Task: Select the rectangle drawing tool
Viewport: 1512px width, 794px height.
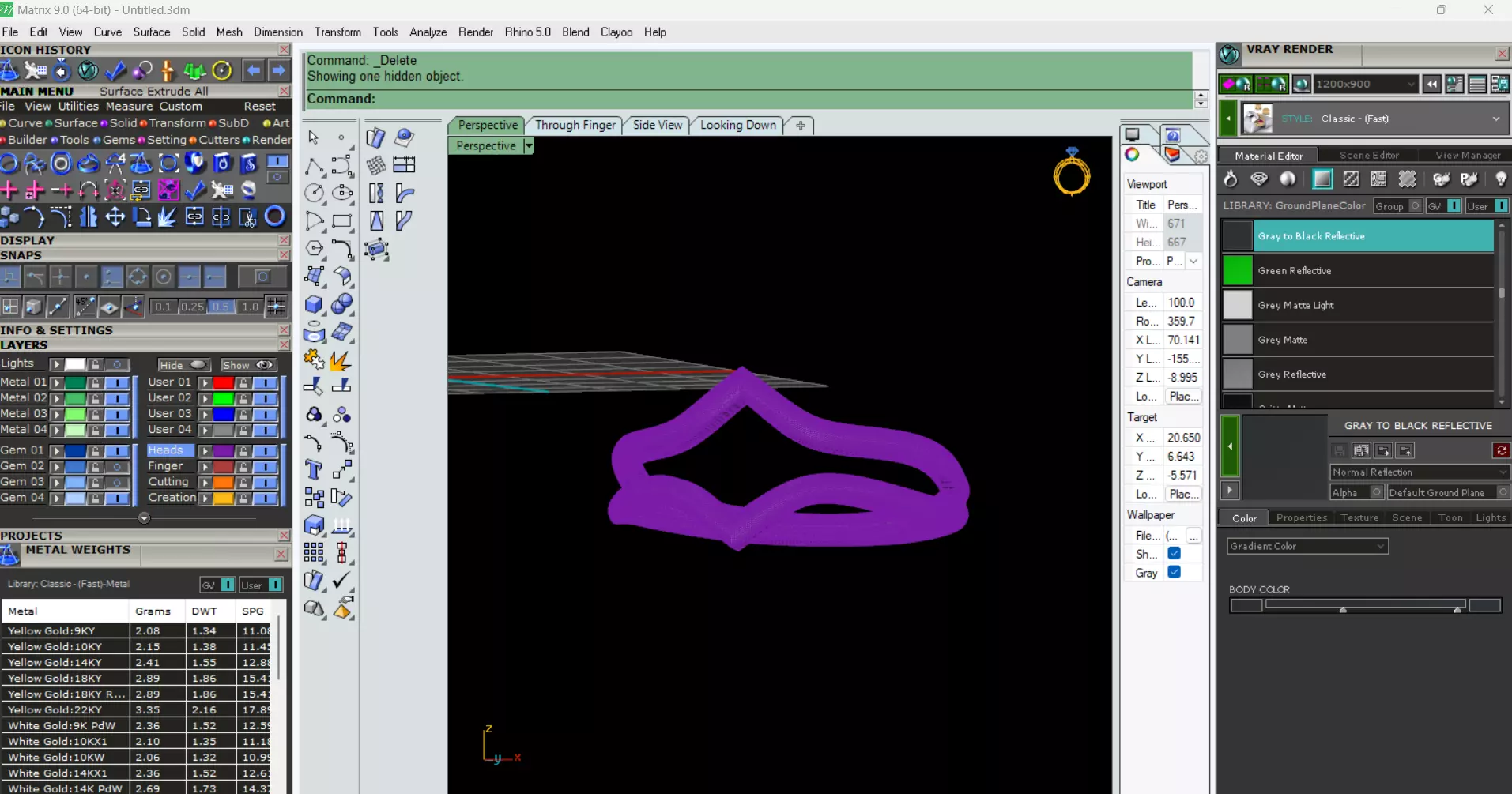Action: point(342,221)
